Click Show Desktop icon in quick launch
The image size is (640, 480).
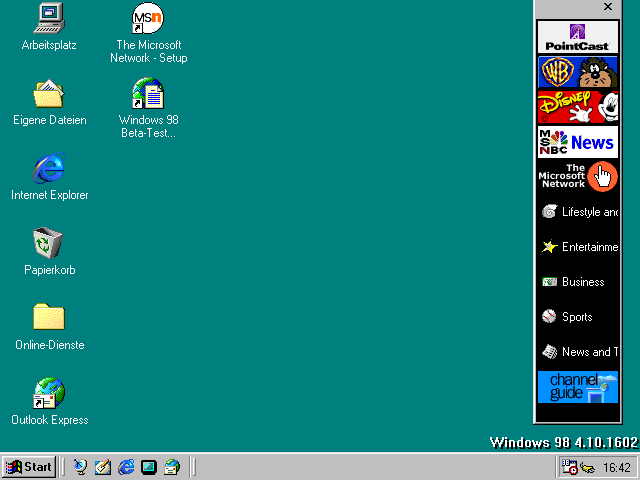click(149, 467)
